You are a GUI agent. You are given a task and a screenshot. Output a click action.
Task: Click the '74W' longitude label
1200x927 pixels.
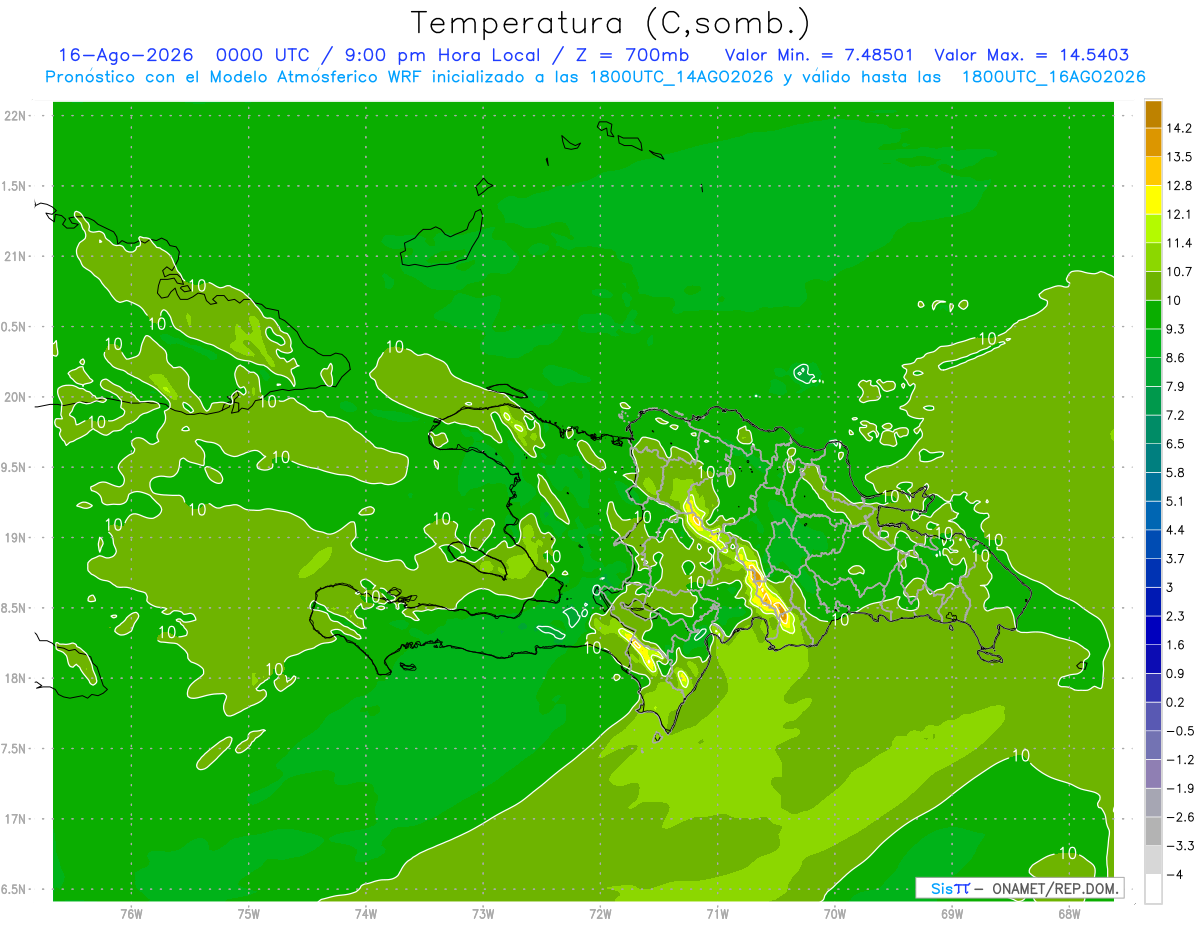[366, 913]
